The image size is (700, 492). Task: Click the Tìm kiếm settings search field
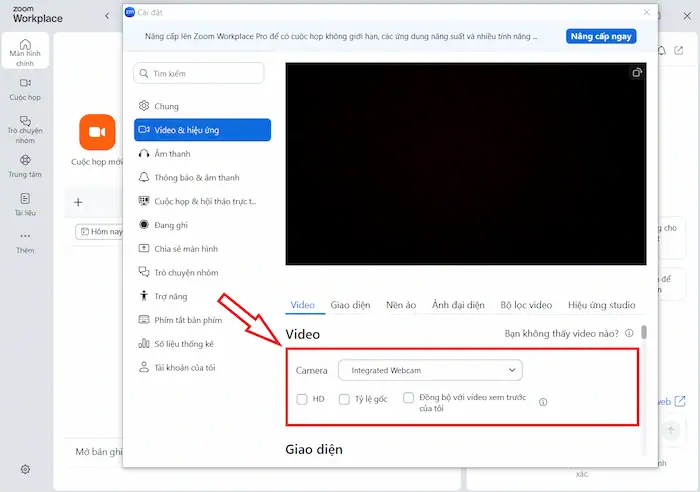tap(199, 73)
